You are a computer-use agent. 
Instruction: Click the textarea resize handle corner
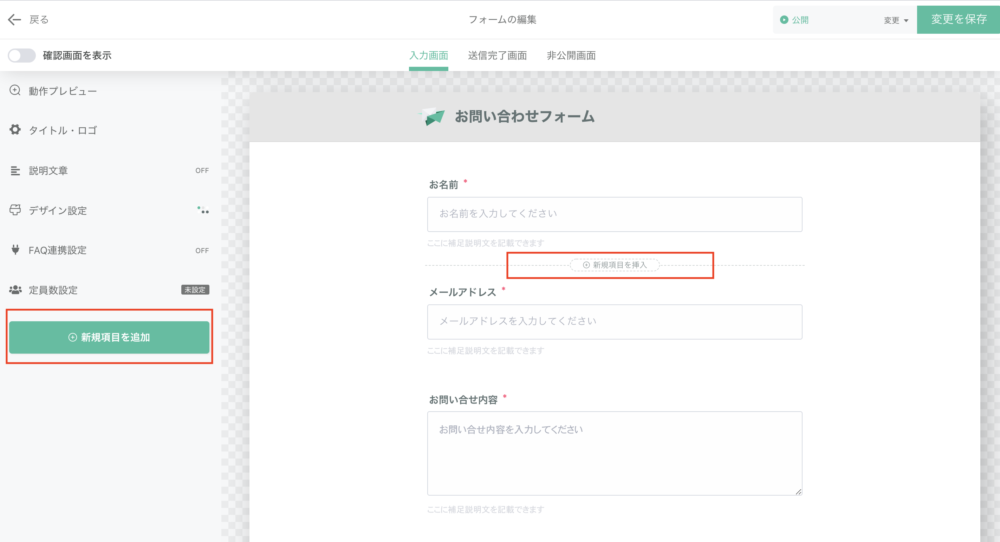(x=798, y=491)
